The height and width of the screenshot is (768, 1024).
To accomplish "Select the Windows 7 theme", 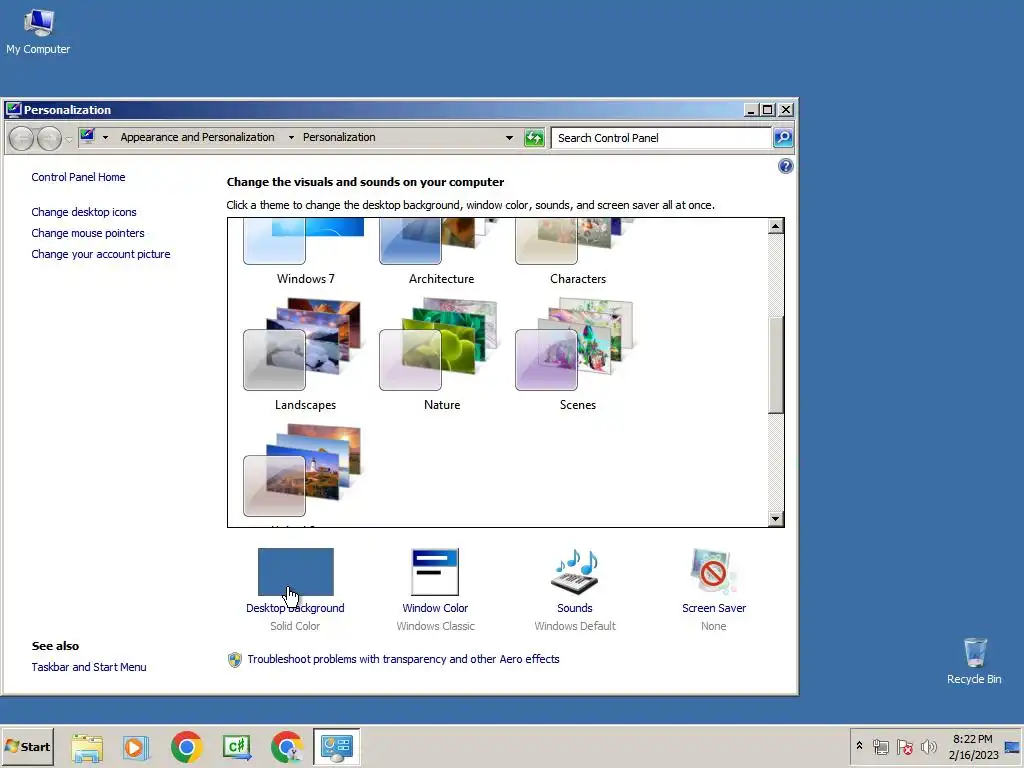I will pos(305,253).
